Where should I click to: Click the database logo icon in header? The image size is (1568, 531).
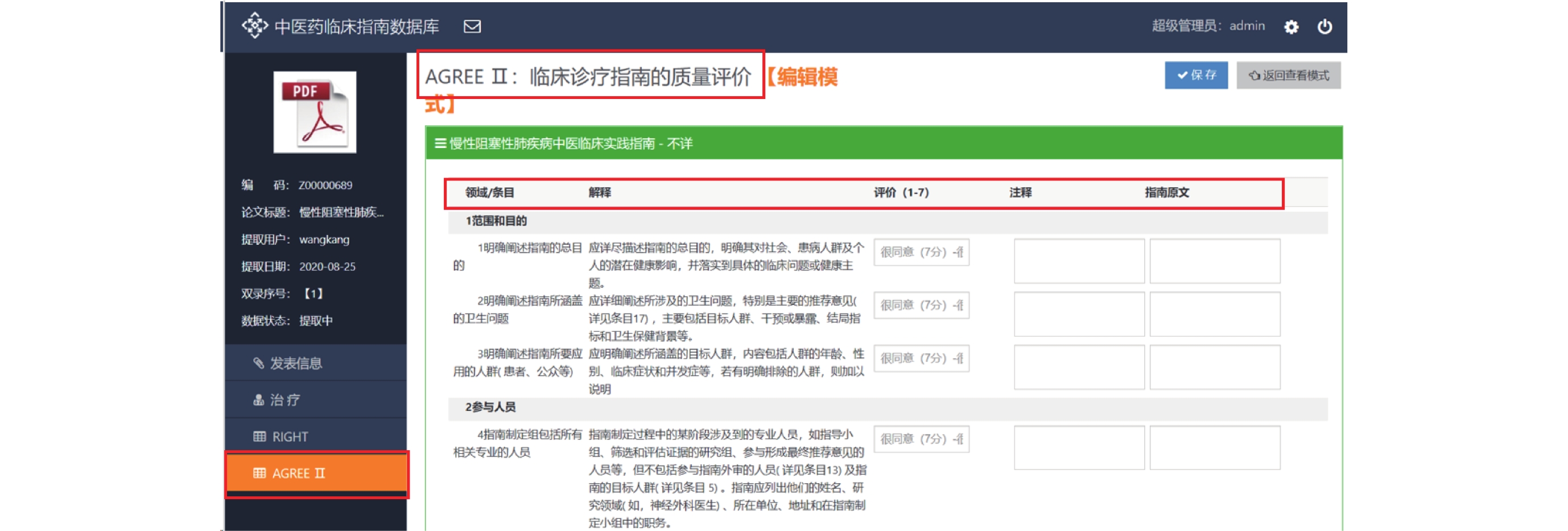coord(254,26)
